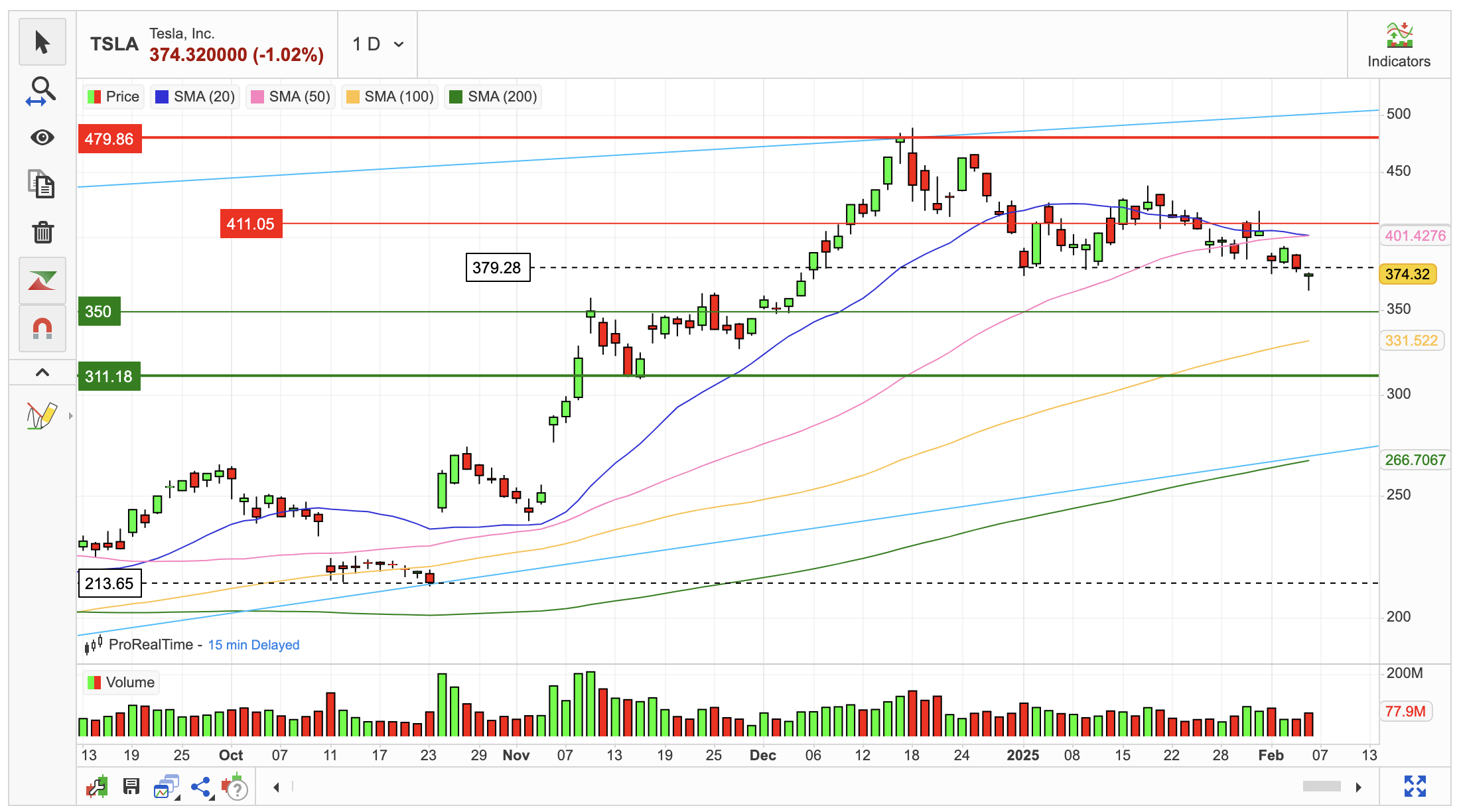Click the price change 374.320000 (-1.02%)

click(x=236, y=54)
